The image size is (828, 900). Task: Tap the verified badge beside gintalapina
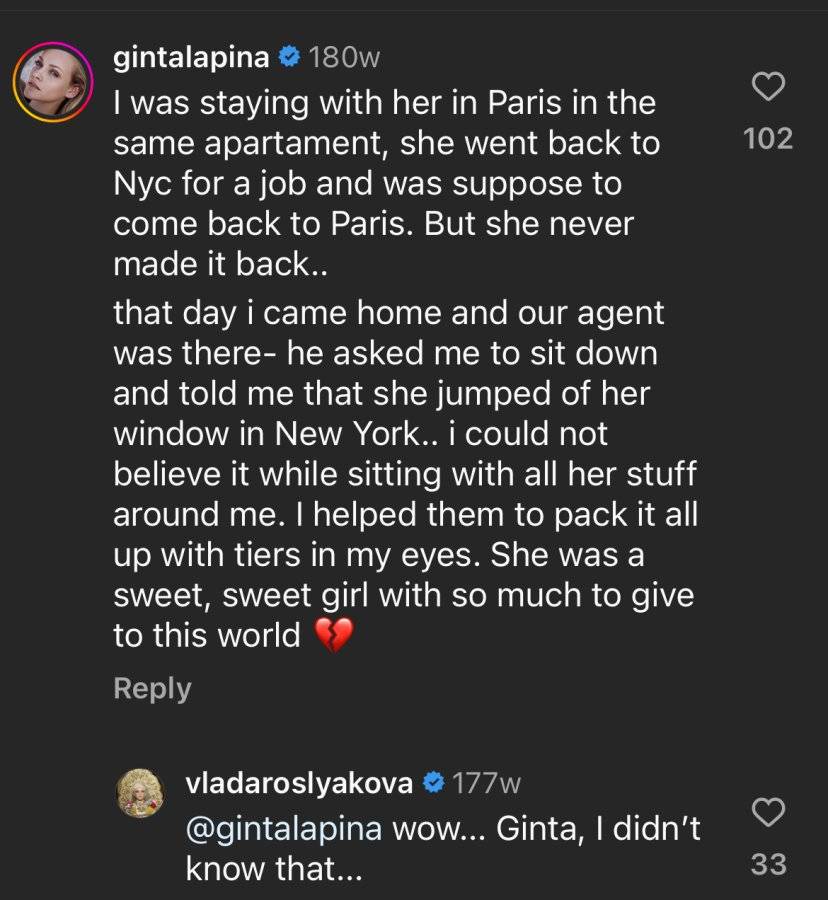click(289, 57)
